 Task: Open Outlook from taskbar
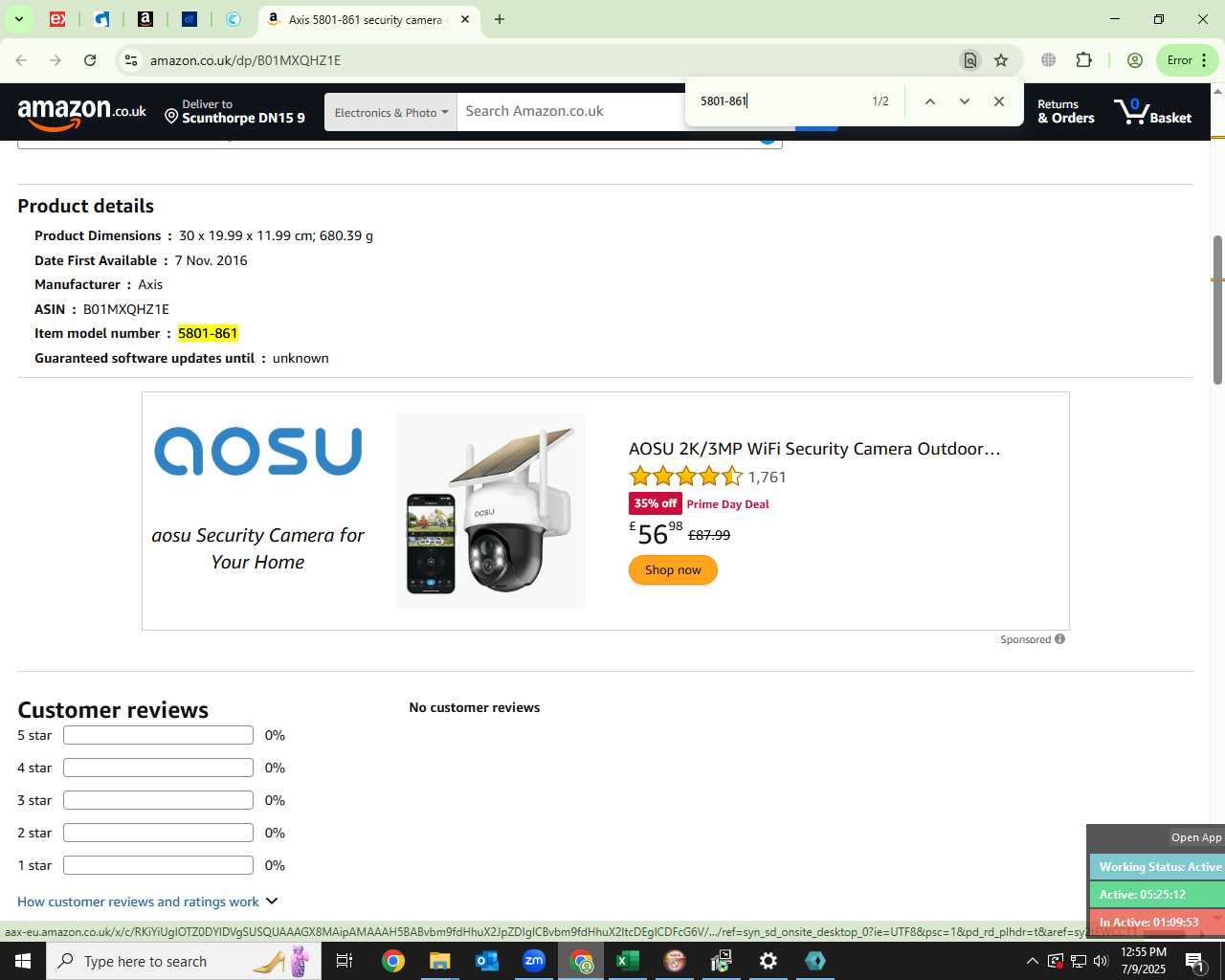click(487, 961)
